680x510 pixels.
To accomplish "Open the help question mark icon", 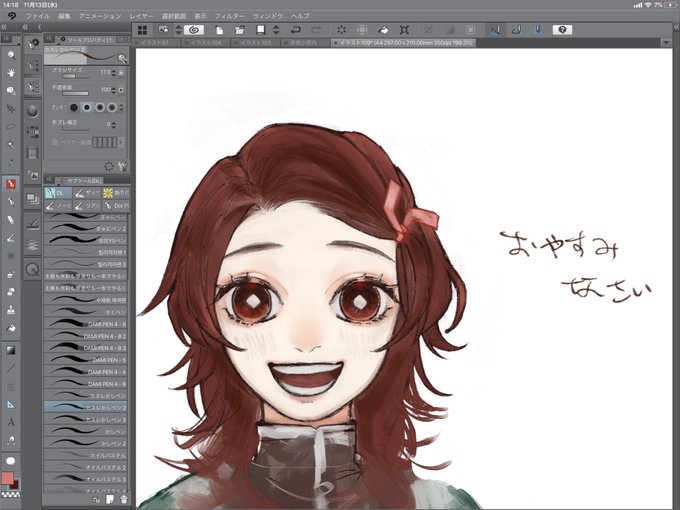I will click(x=562, y=30).
